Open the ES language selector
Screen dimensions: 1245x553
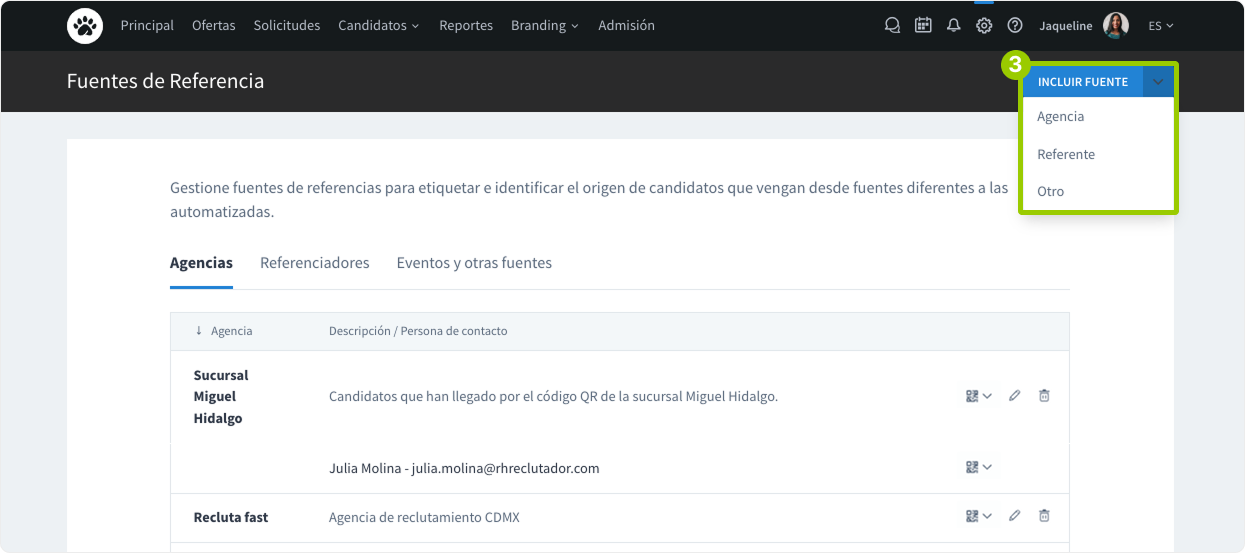[1160, 26]
